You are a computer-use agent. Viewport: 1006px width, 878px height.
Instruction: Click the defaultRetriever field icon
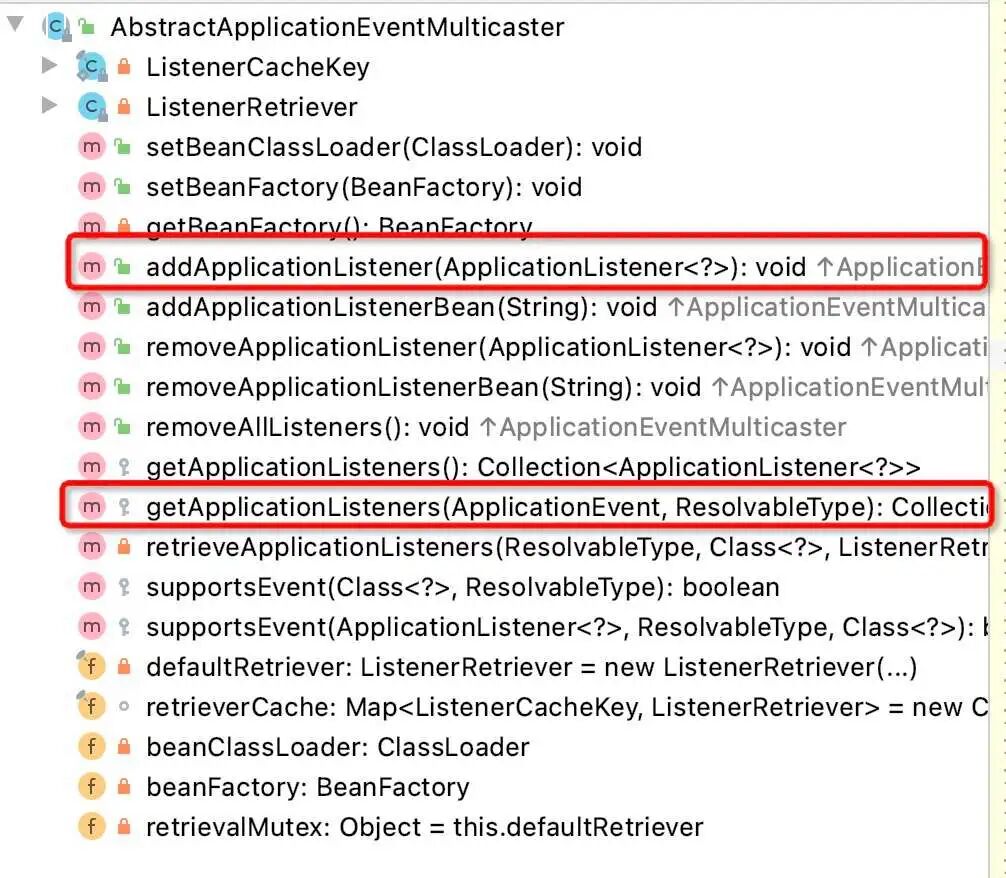(91, 666)
